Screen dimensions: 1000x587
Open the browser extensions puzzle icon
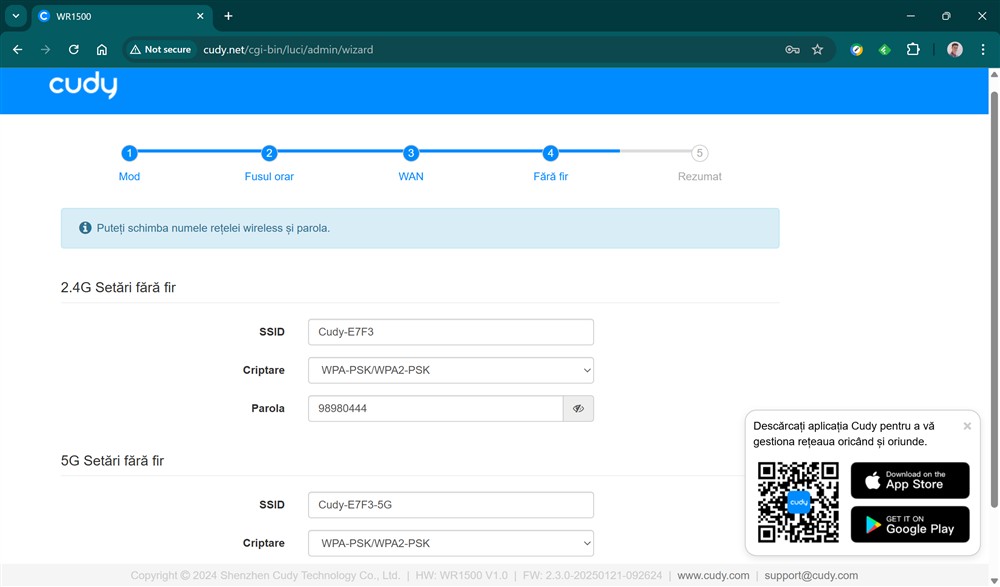[x=912, y=49]
